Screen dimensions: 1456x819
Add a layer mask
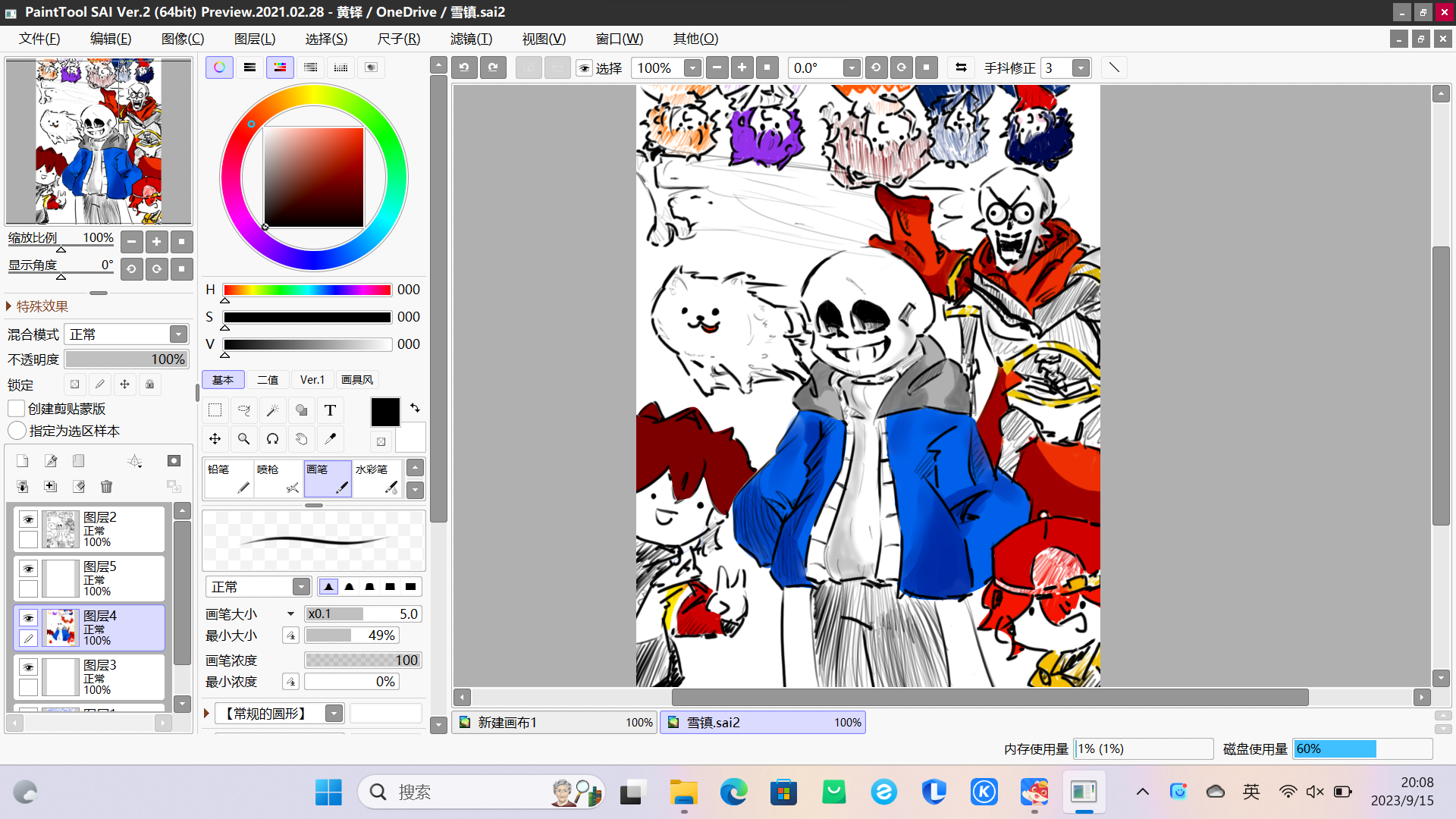tap(174, 461)
